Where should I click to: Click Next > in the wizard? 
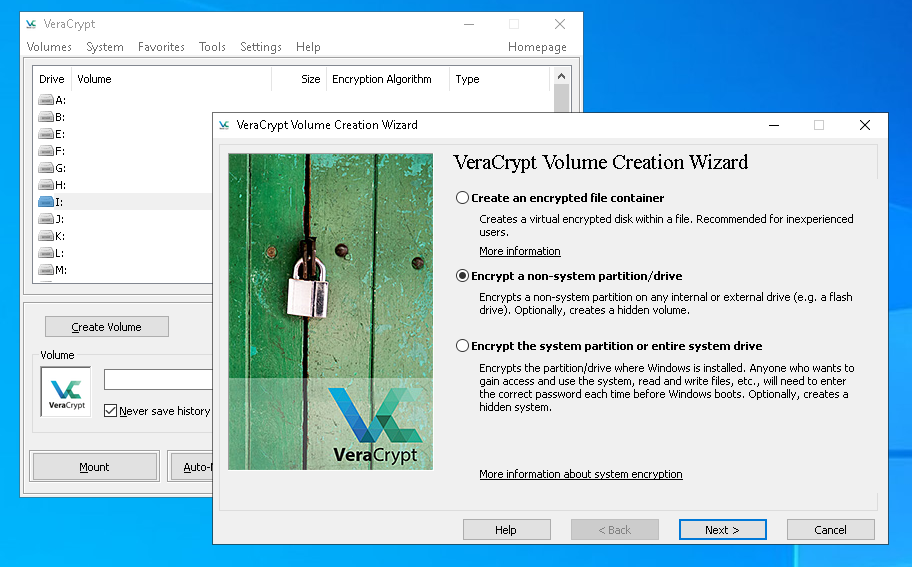pos(722,530)
